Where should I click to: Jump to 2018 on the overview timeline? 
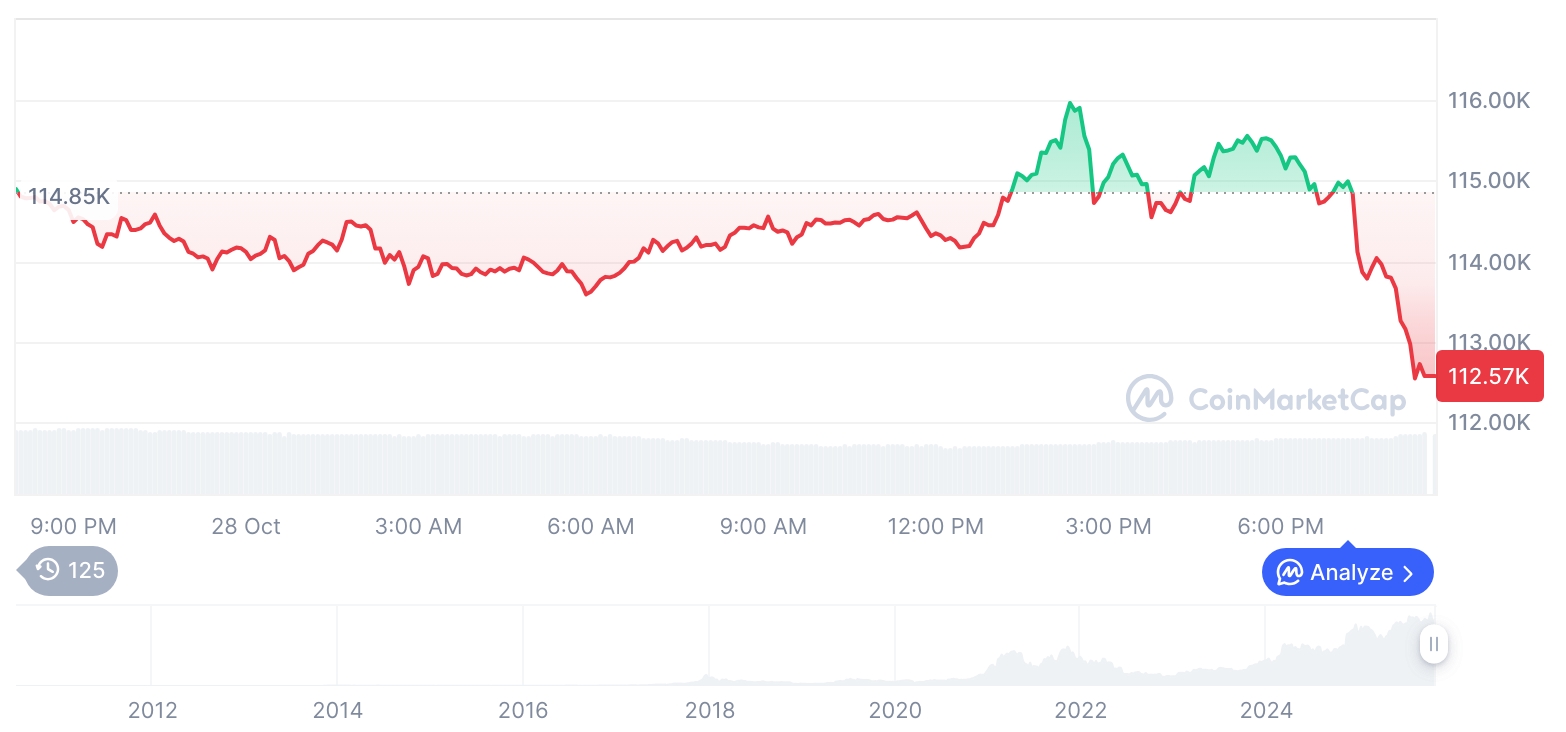[709, 710]
